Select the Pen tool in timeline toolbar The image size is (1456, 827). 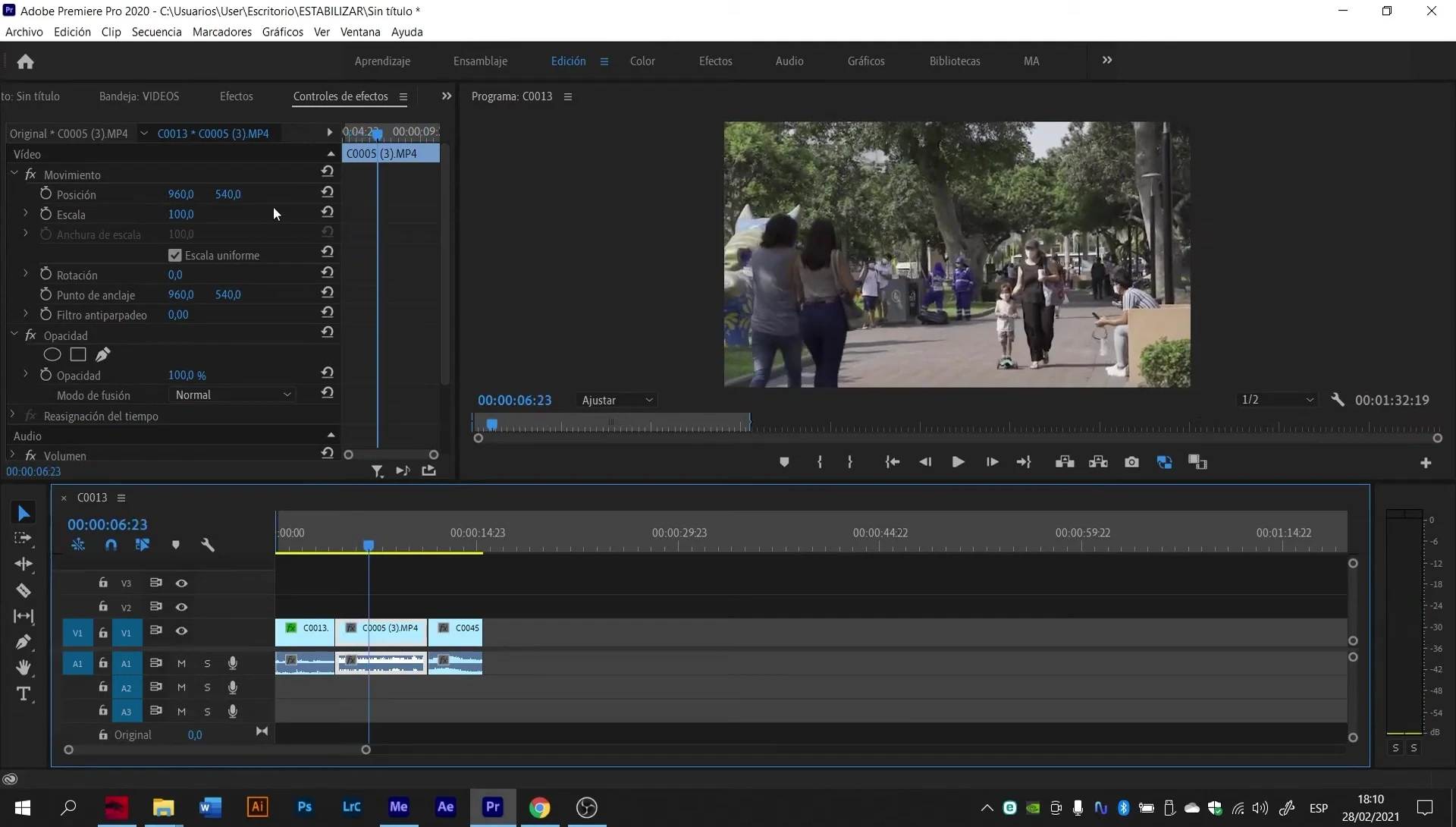(x=24, y=642)
